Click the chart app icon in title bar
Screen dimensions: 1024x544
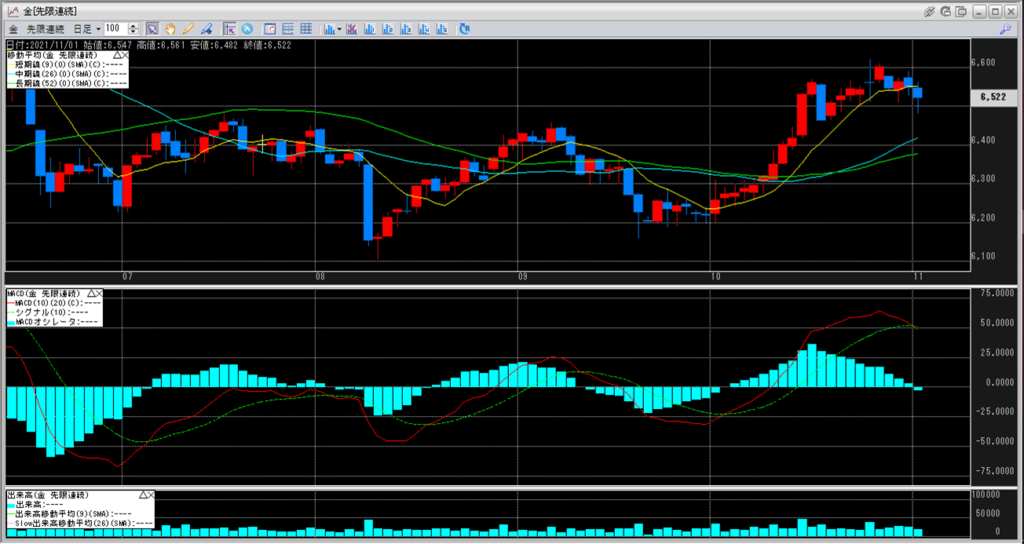(x=12, y=11)
